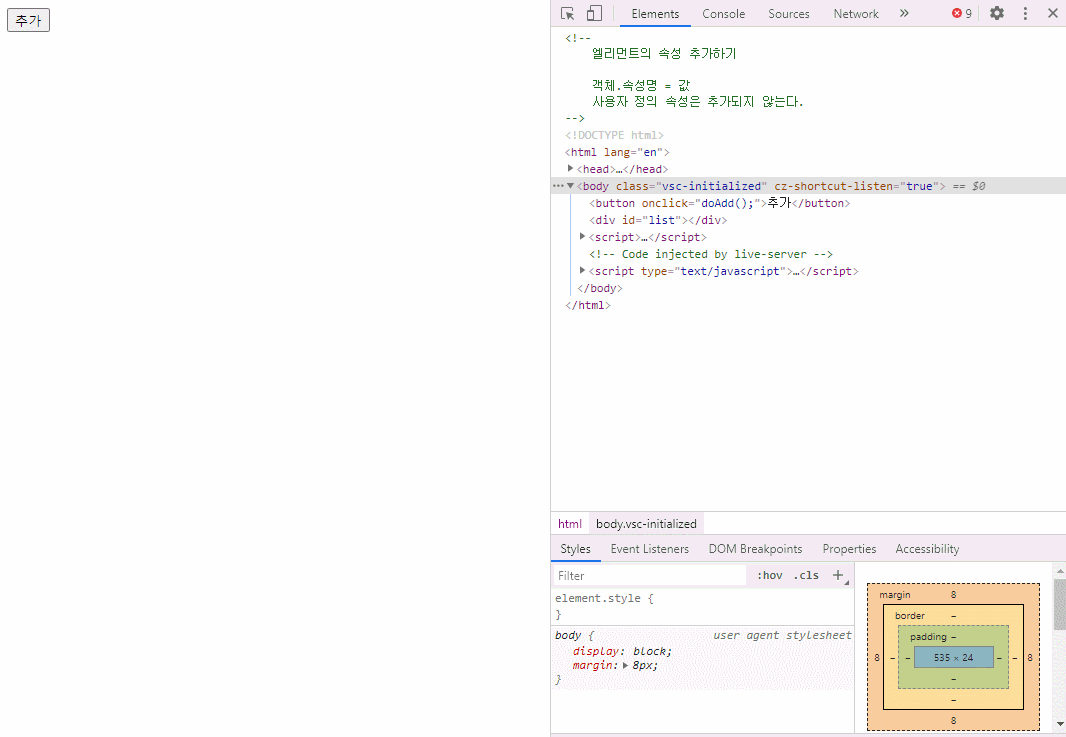Open the DOM Breakpoints tab
Image resolution: width=1066 pixels, height=737 pixels.
(x=755, y=549)
